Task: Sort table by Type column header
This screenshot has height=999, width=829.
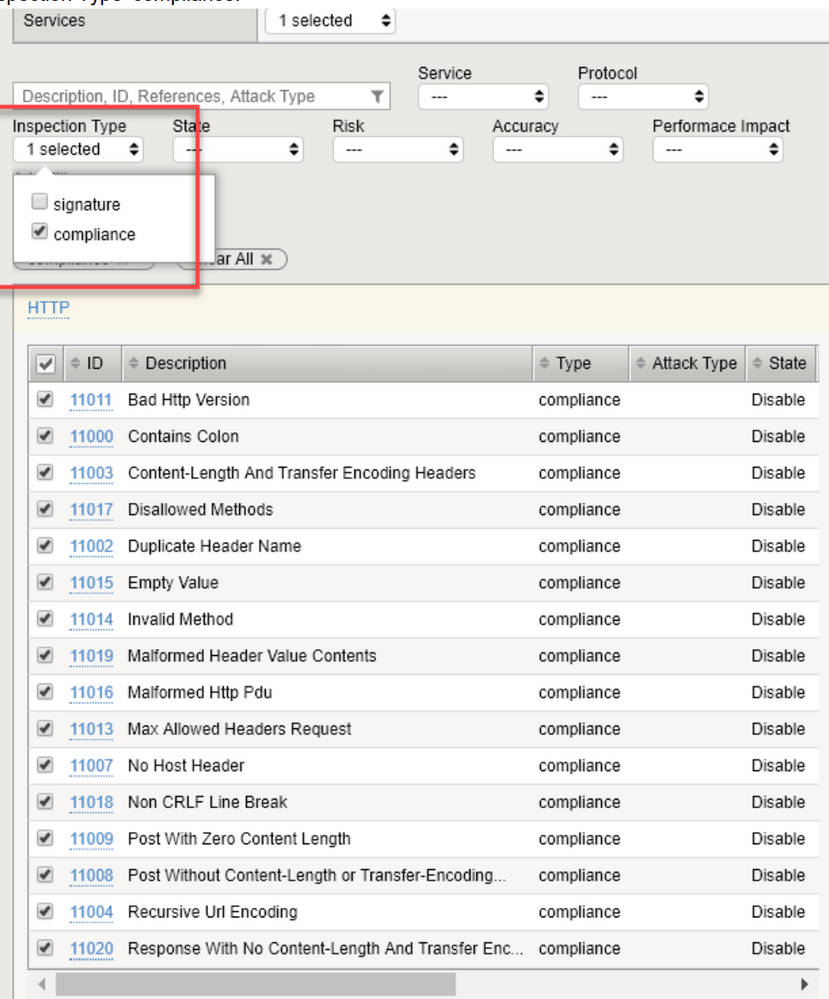Action: (573, 364)
